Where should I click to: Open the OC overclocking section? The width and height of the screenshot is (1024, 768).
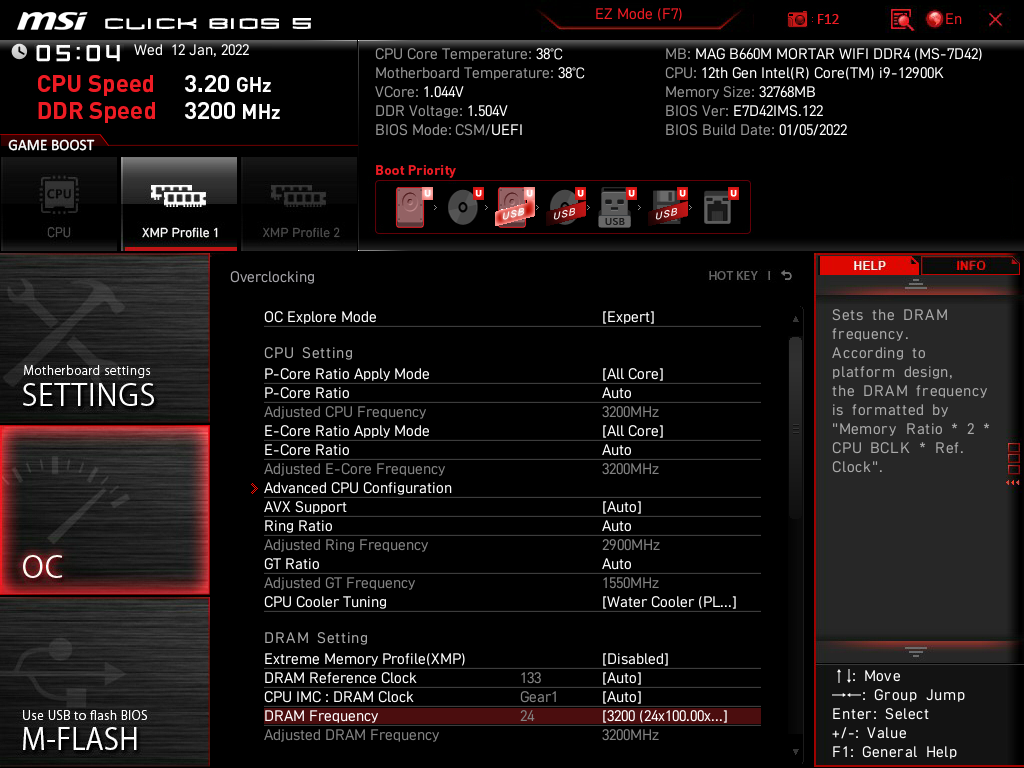point(104,510)
